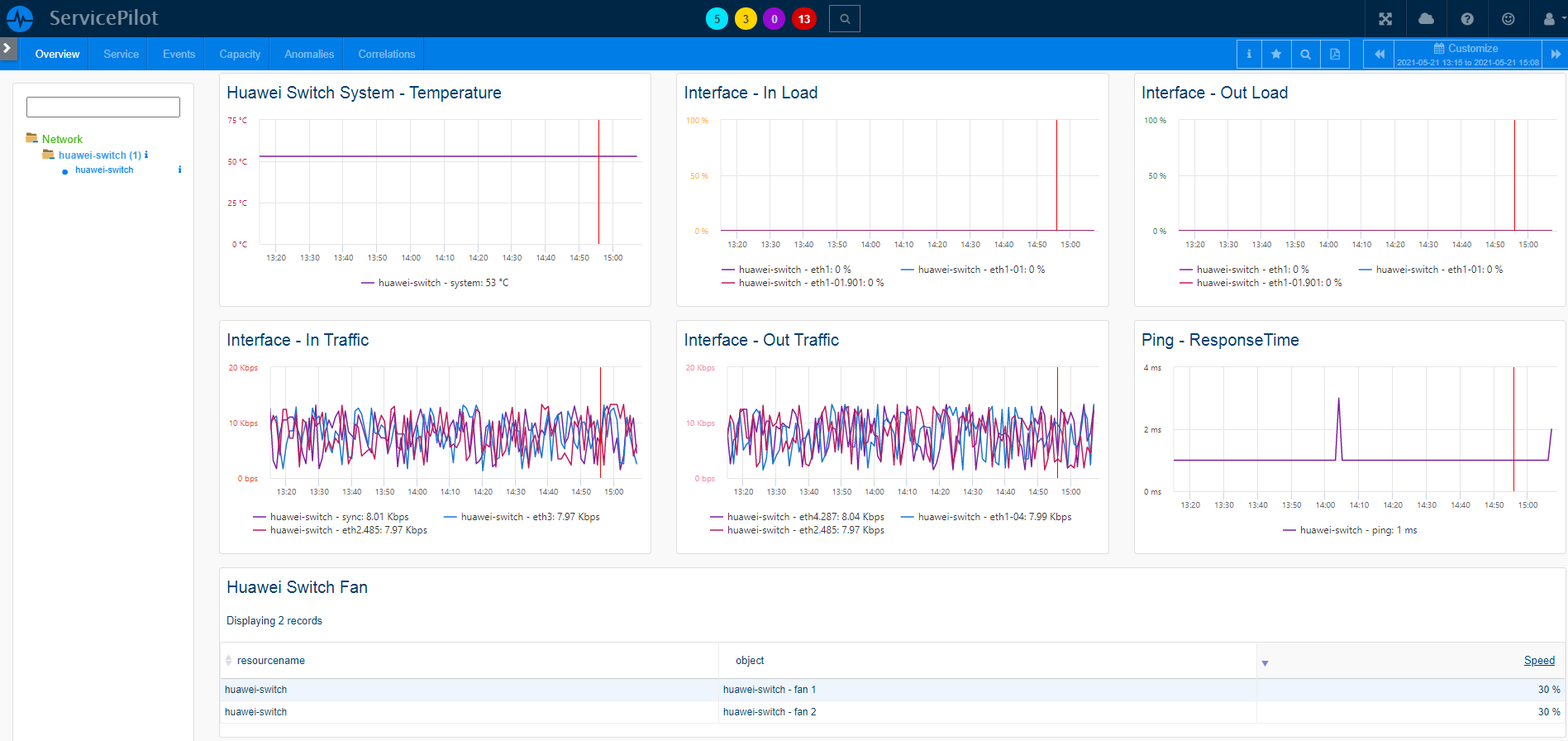Viewport: 1568px width, 741px height.
Task: Expand the left sidebar with chevron arrow
Action: click(x=7, y=48)
